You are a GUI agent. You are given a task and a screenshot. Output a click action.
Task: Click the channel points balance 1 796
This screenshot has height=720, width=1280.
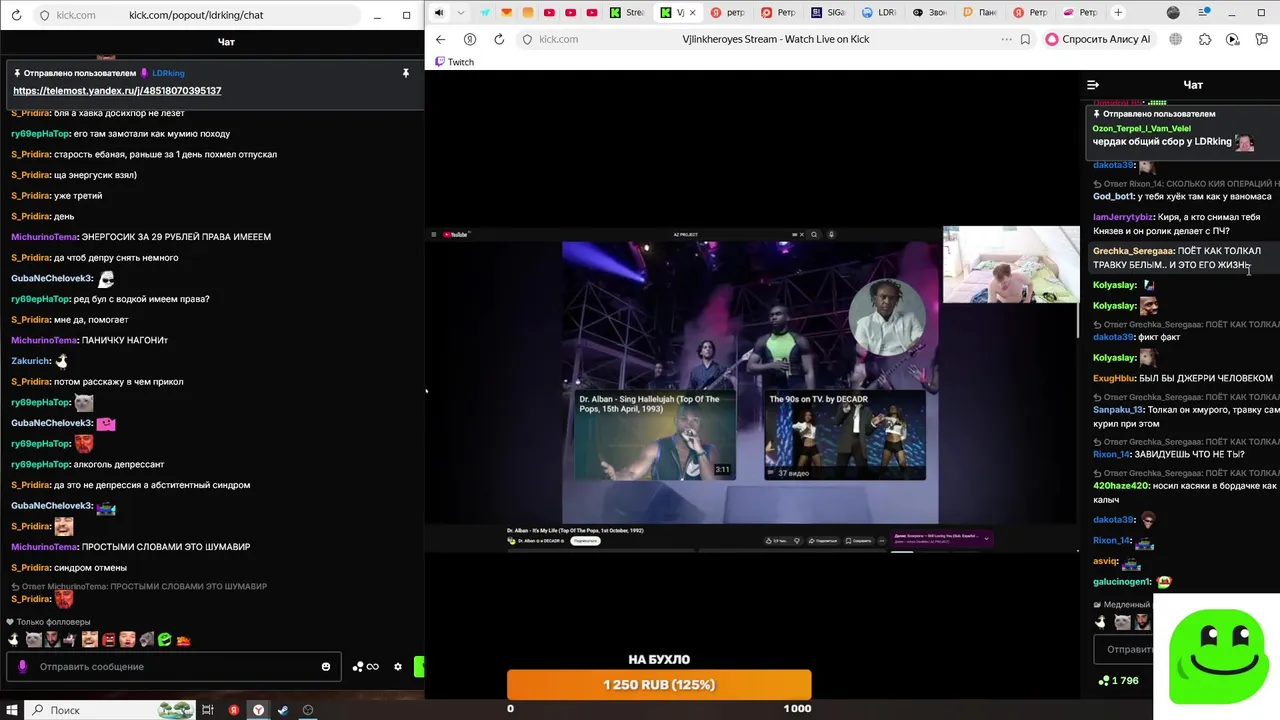[x=1118, y=681]
